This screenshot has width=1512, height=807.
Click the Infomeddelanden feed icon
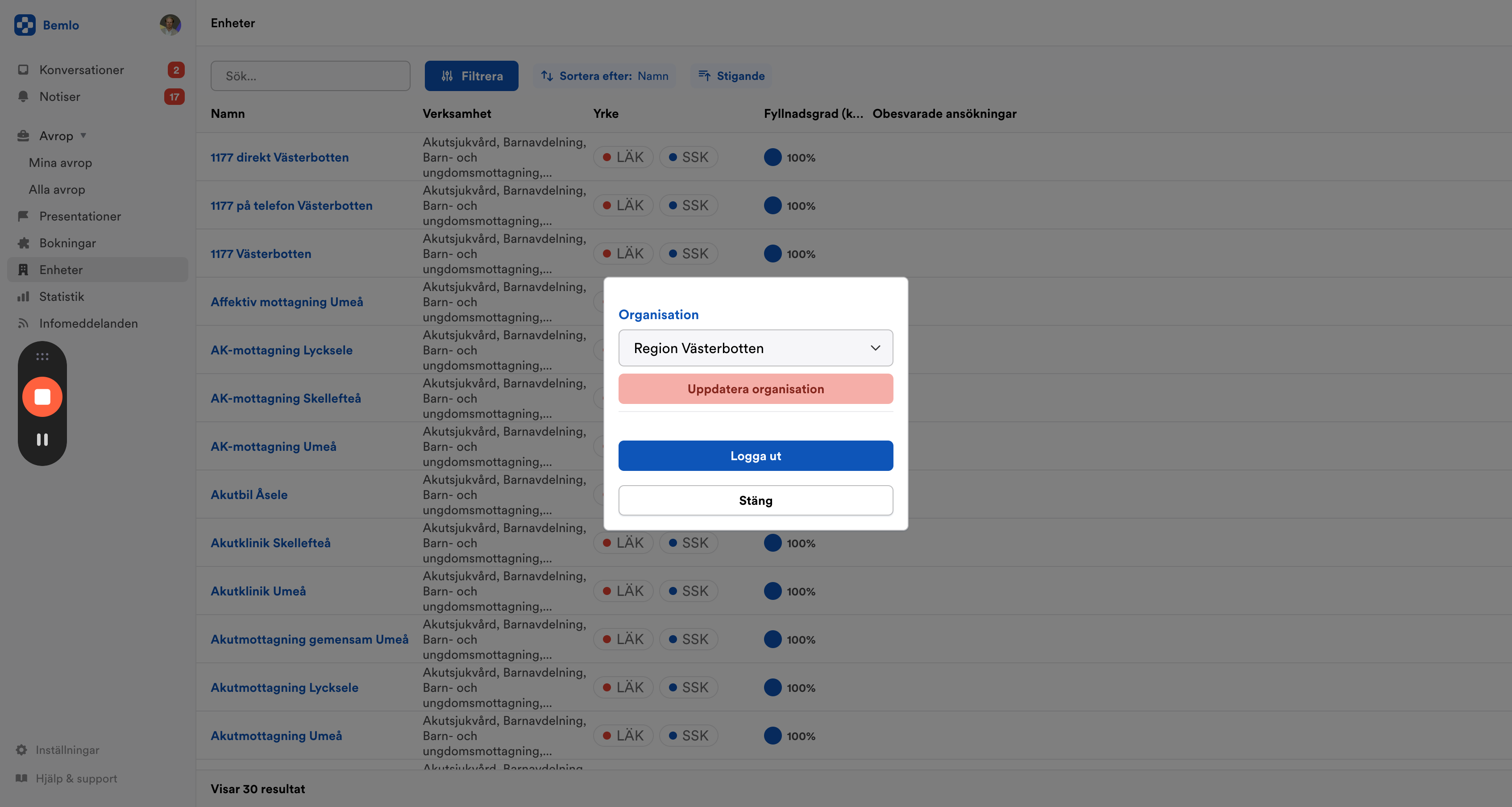click(x=23, y=324)
